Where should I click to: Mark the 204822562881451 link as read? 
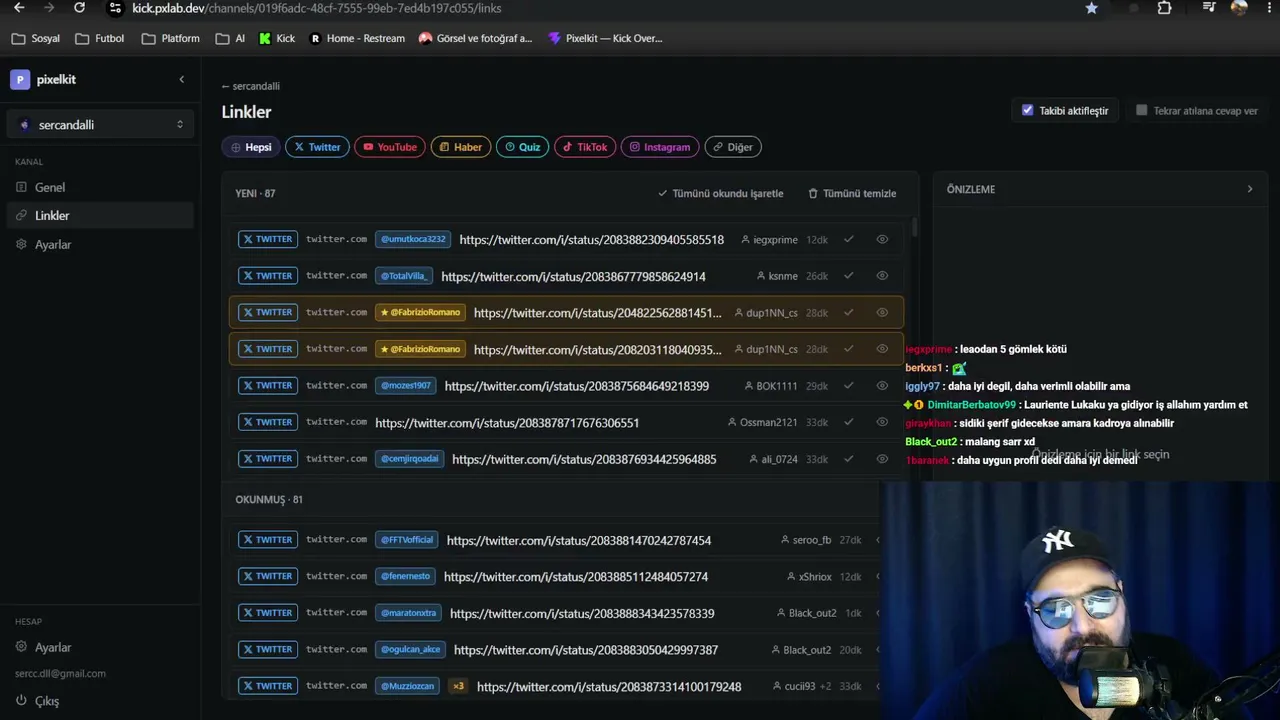(x=848, y=312)
